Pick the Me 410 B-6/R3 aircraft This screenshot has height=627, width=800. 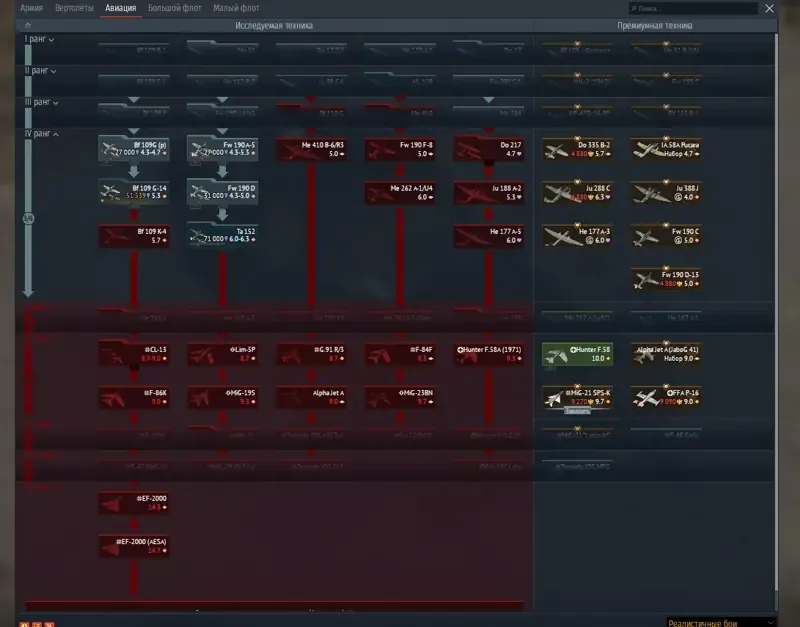(311, 149)
